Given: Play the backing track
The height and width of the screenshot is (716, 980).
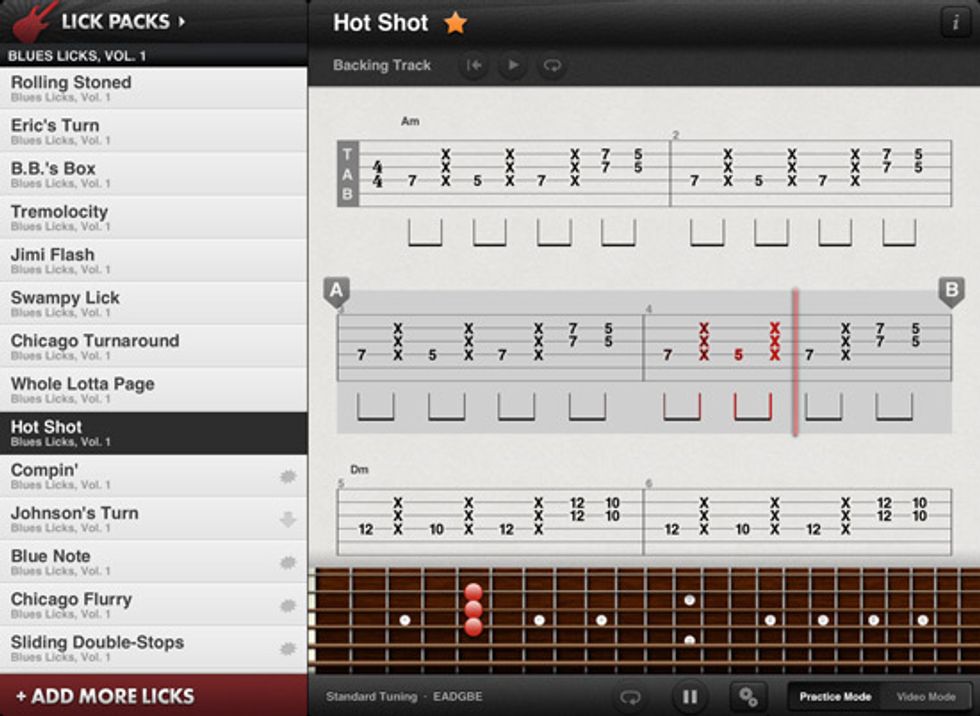Looking at the screenshot, I should pyautogui.click(x=513, y=66).
